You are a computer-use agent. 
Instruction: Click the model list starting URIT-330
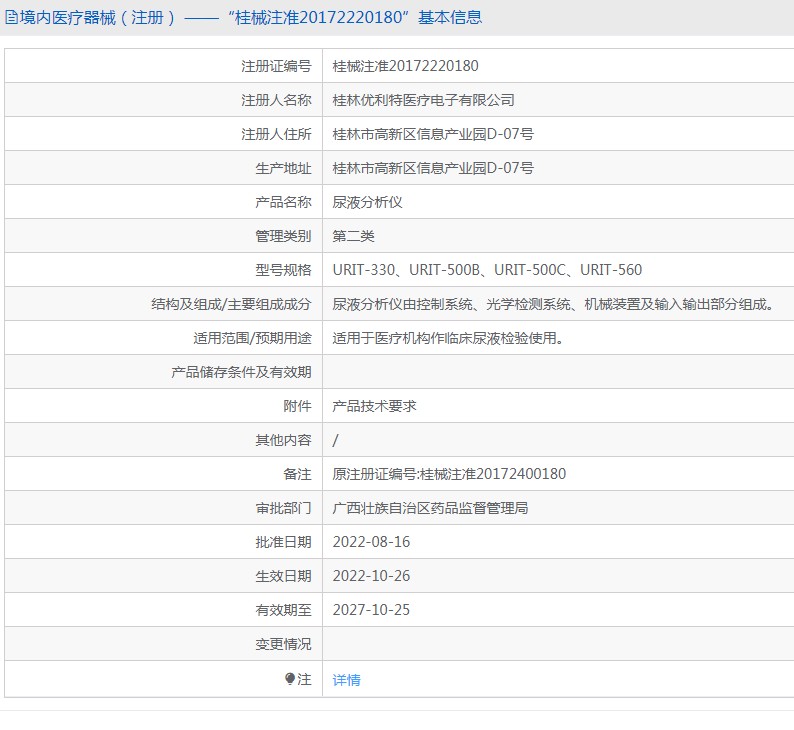(487, 270)
